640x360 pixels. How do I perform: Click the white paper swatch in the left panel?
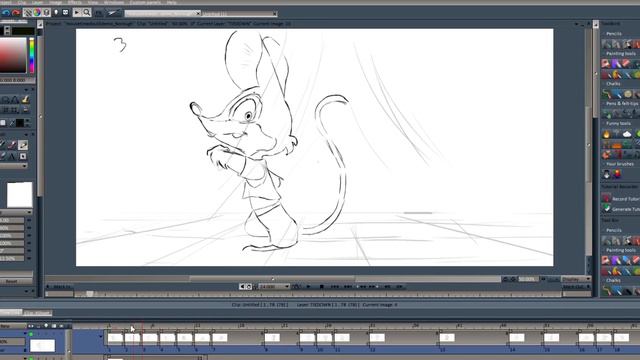click(20, 195)
